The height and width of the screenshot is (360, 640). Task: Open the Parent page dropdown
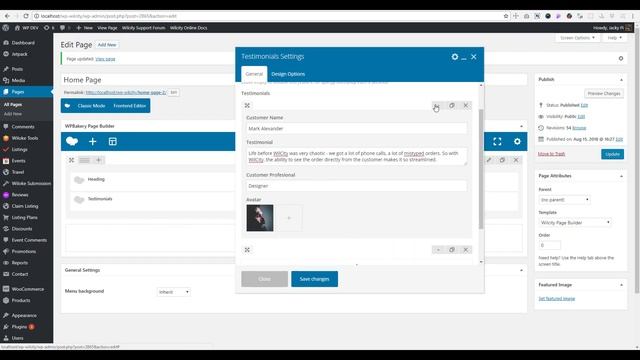tap(564, 200)
